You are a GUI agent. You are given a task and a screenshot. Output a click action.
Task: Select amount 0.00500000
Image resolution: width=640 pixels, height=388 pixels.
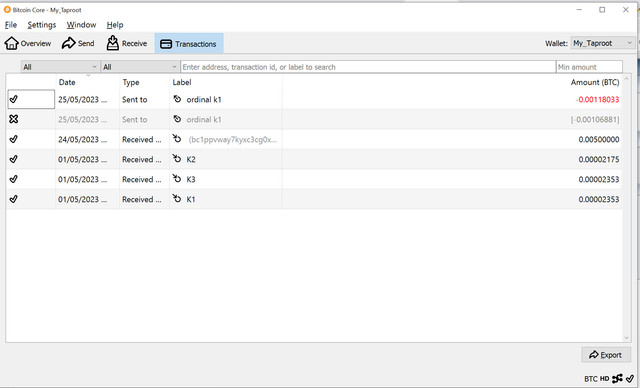coord(599,140)
